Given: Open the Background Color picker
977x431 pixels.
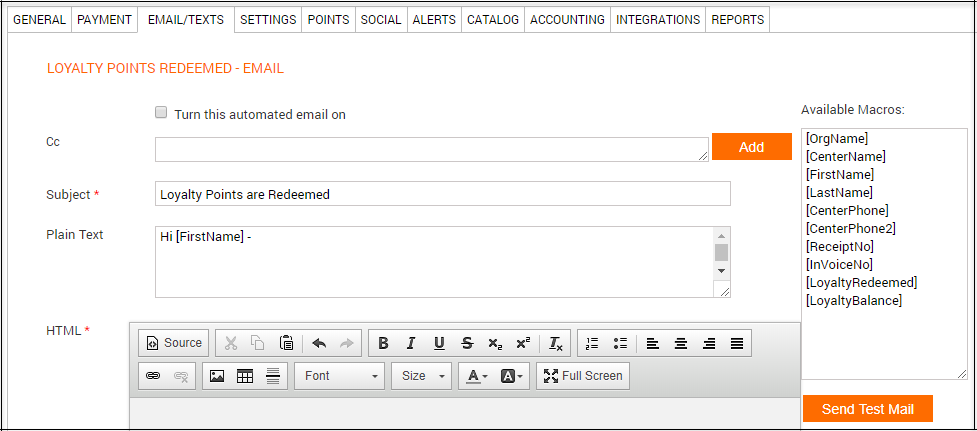Looking at the screenshot, I should pos(512,376).
